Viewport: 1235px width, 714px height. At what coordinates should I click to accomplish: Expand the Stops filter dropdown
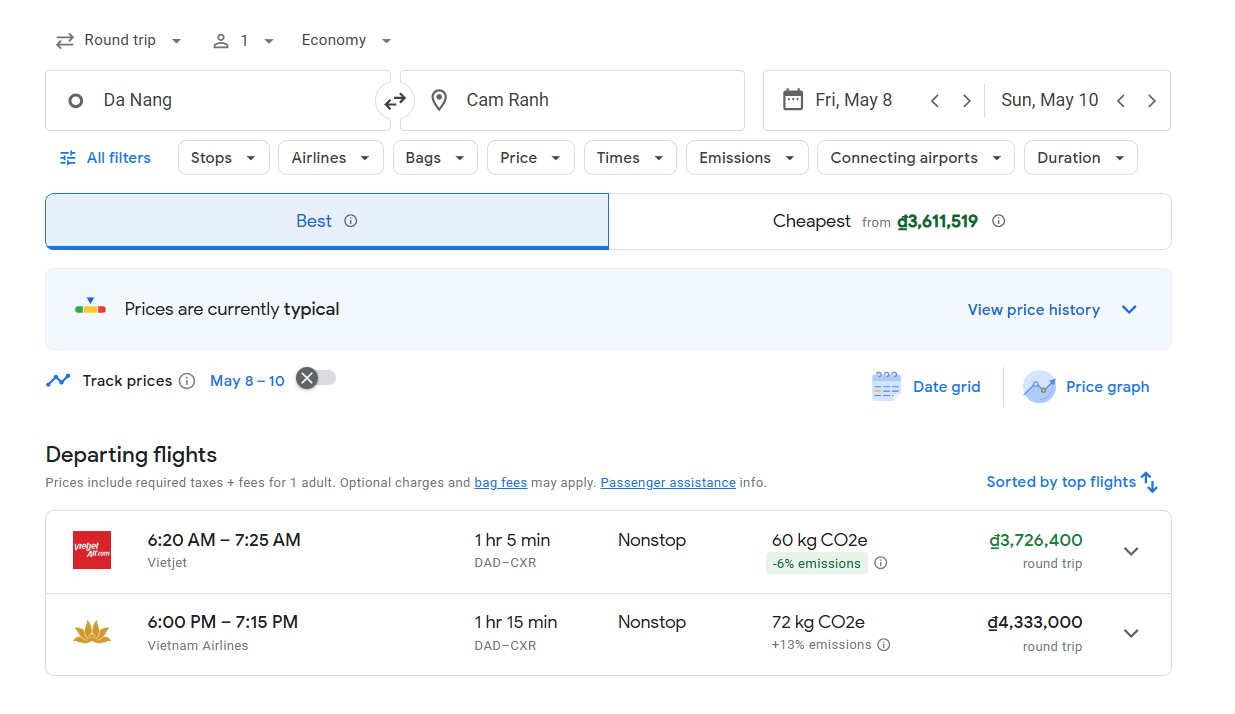pos(223,157)
